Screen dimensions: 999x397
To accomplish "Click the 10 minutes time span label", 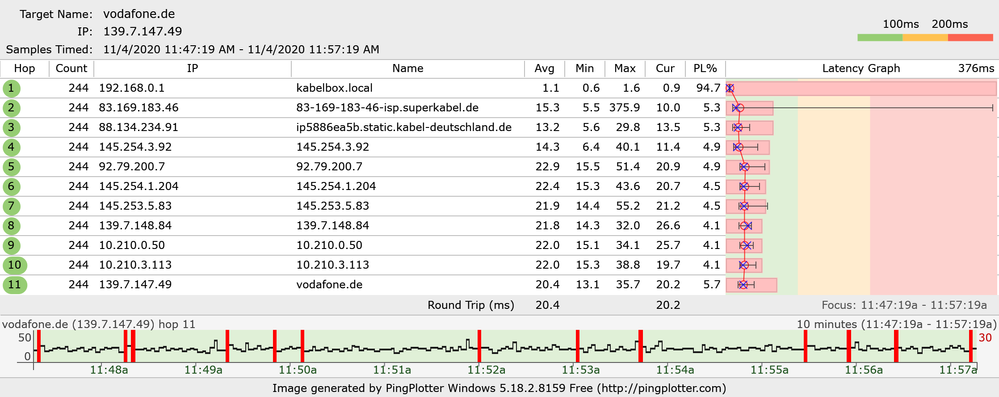I will [x=896, y=324].
